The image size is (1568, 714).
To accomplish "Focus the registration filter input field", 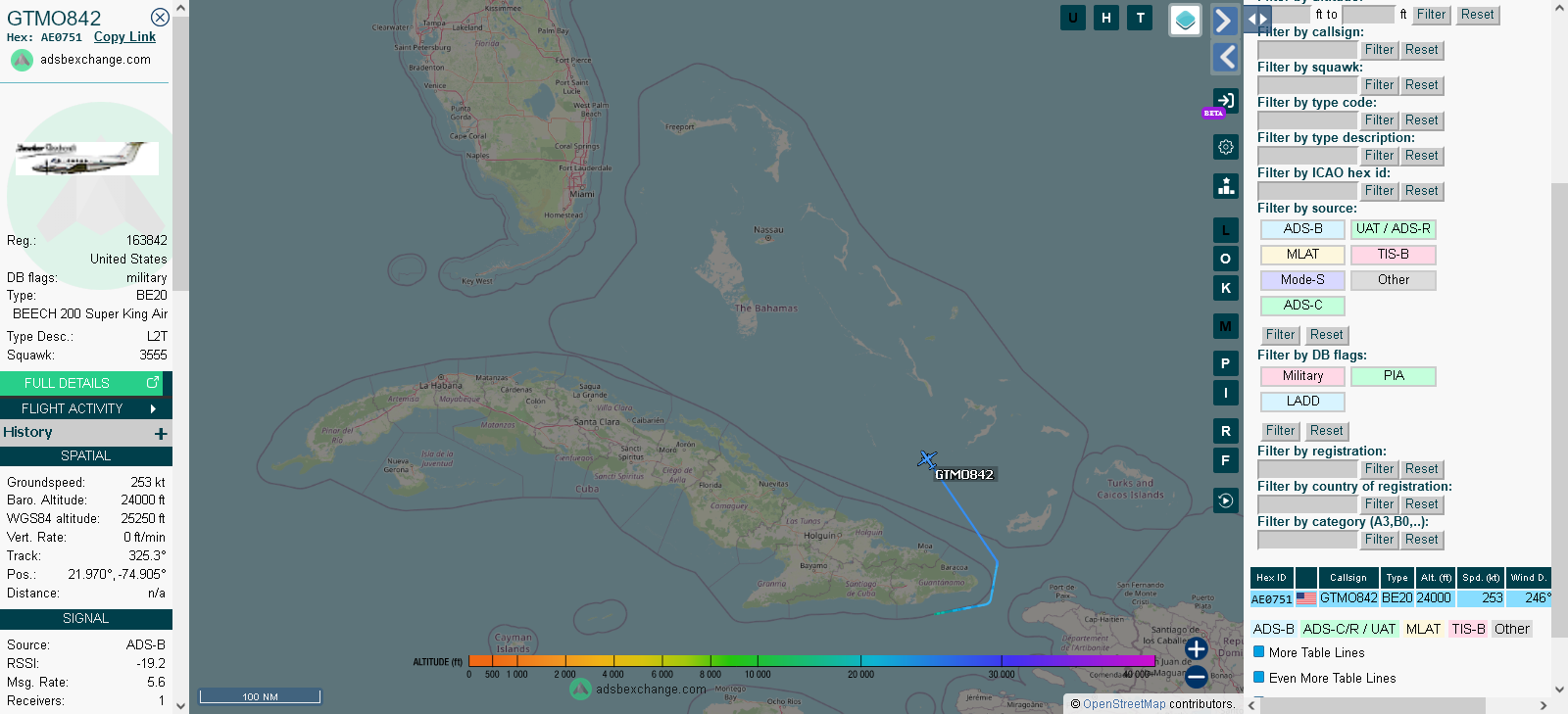I will point(1307,469).
